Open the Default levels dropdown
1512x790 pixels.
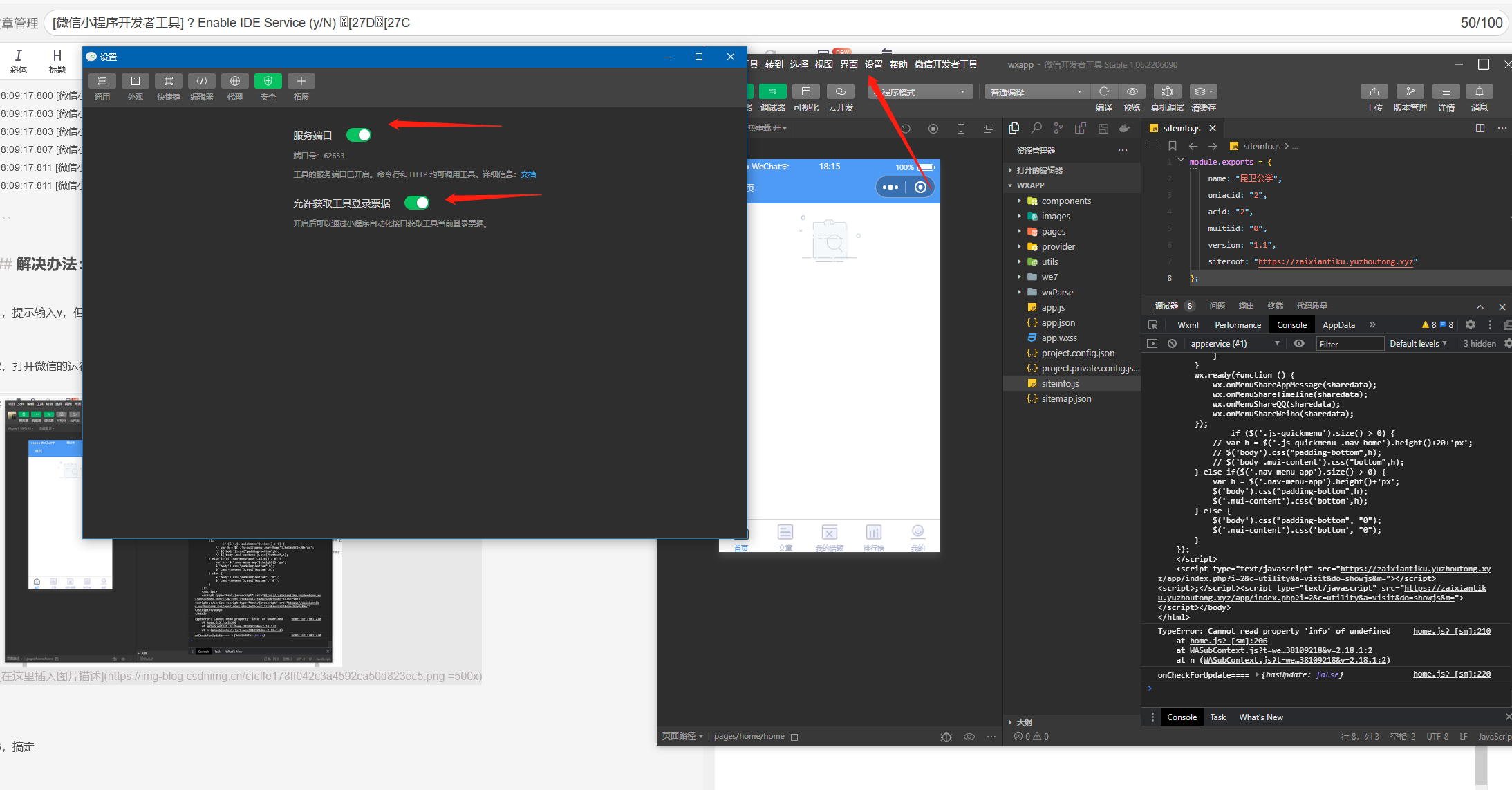tap(1418, 344)
